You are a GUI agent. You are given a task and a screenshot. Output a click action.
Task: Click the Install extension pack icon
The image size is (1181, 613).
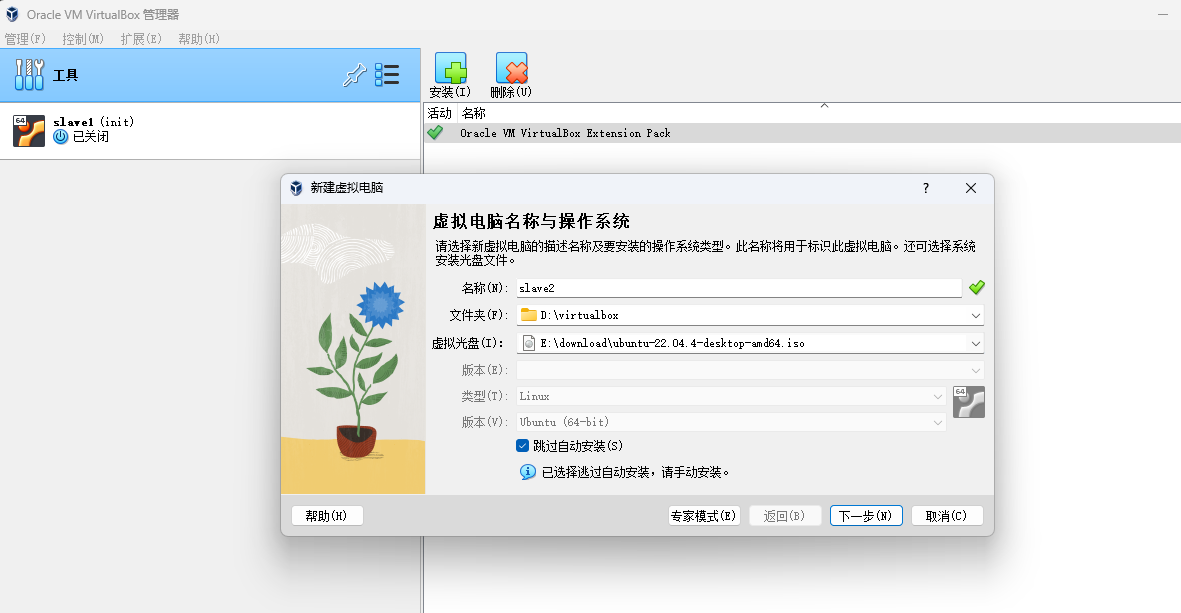pos(450,69)
